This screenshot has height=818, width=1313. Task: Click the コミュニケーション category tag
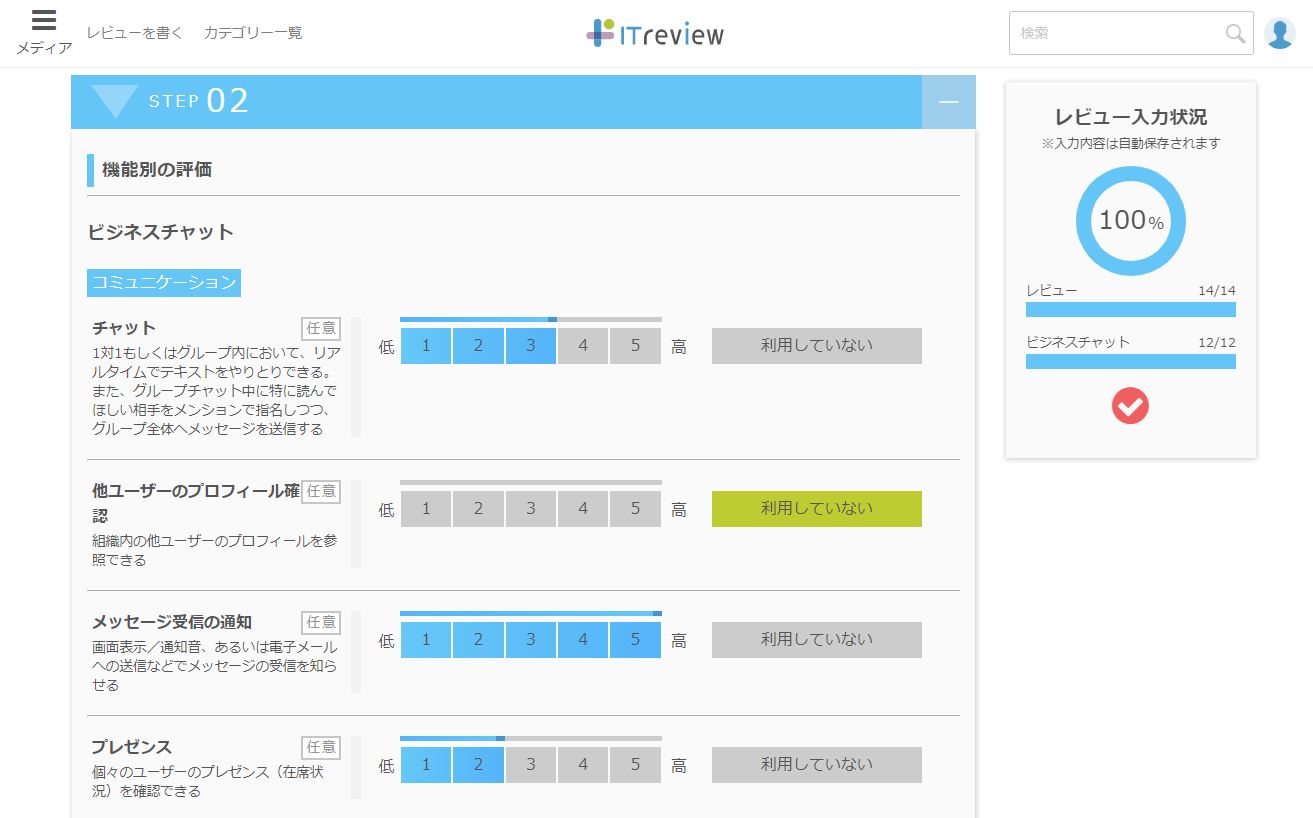[x=163, y=283]
